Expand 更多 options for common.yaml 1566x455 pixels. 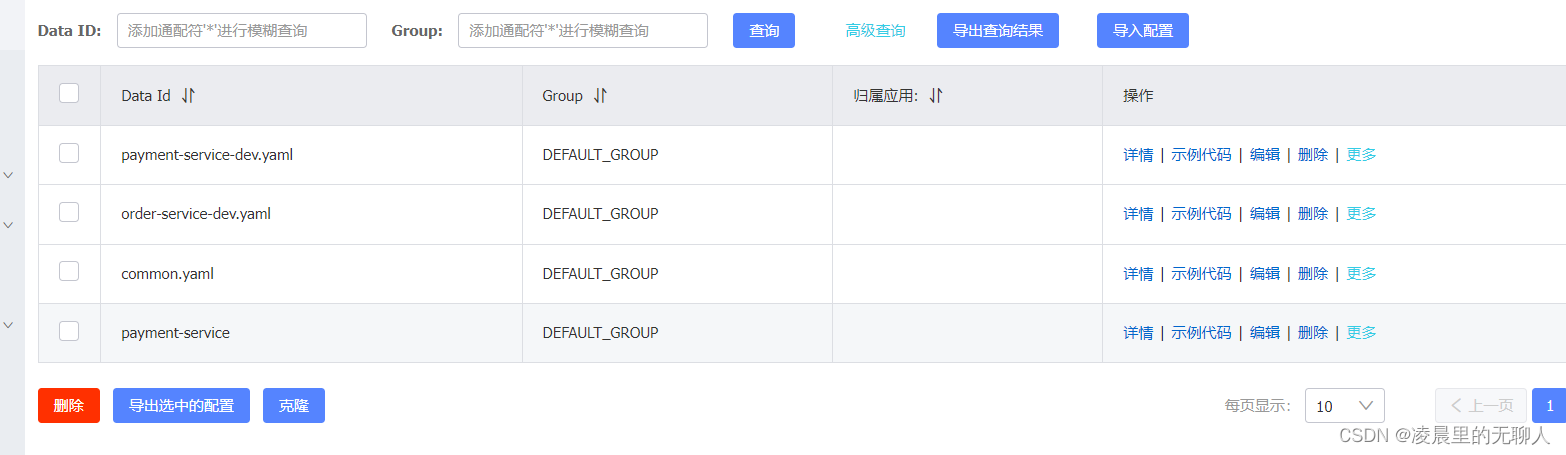(x=1361, y=274)
